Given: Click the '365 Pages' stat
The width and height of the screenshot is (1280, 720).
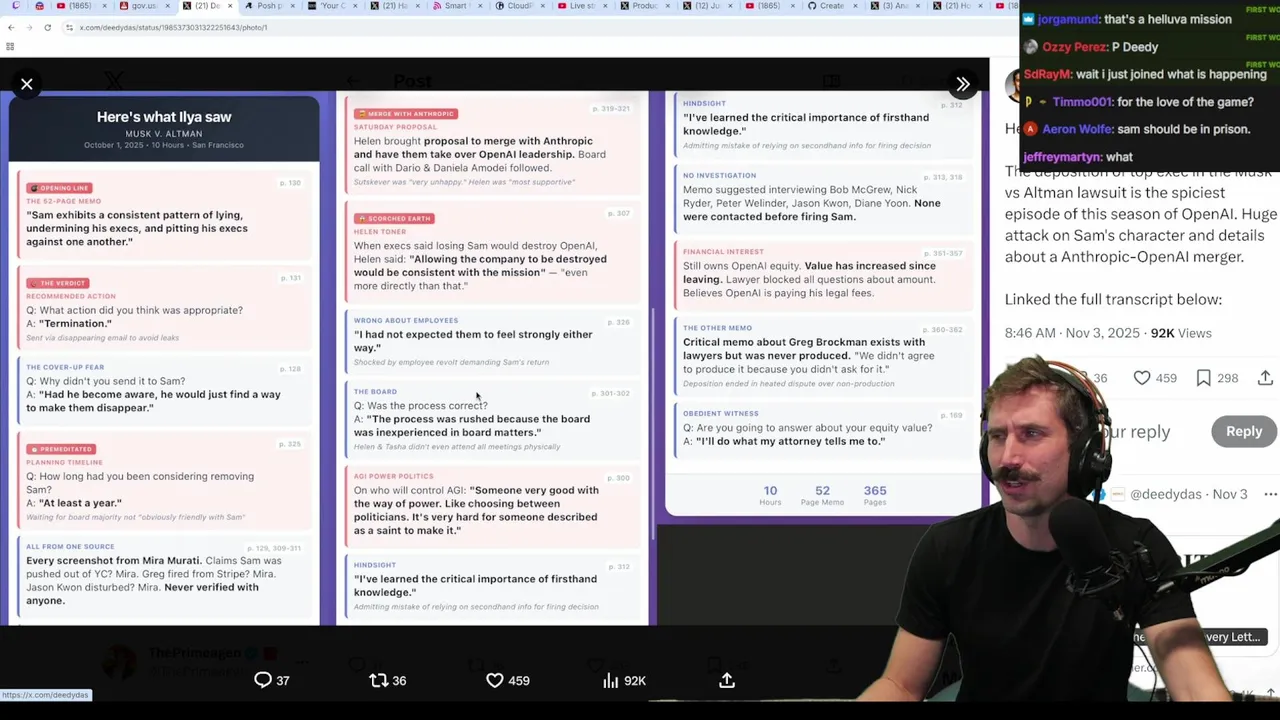Looking at the screenshot, I should pos(875,495).
